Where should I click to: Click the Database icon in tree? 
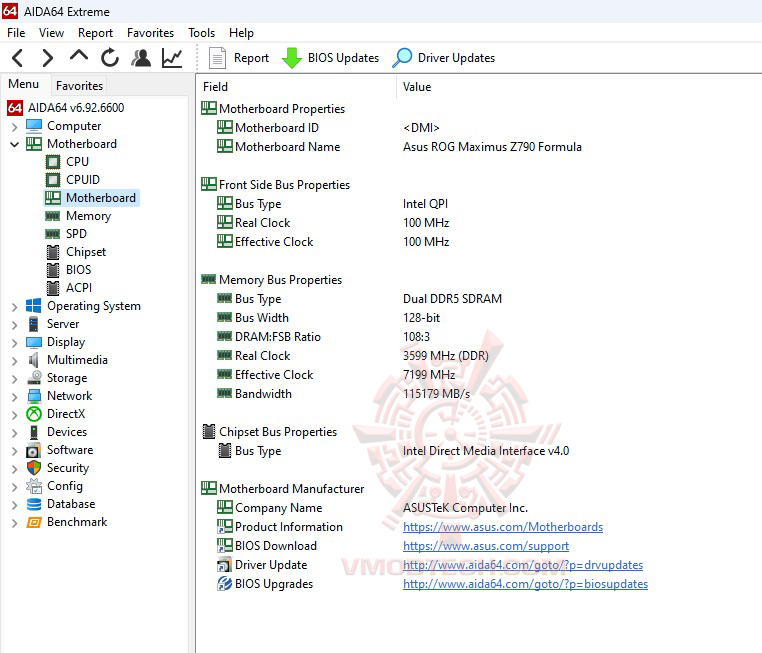34,504
